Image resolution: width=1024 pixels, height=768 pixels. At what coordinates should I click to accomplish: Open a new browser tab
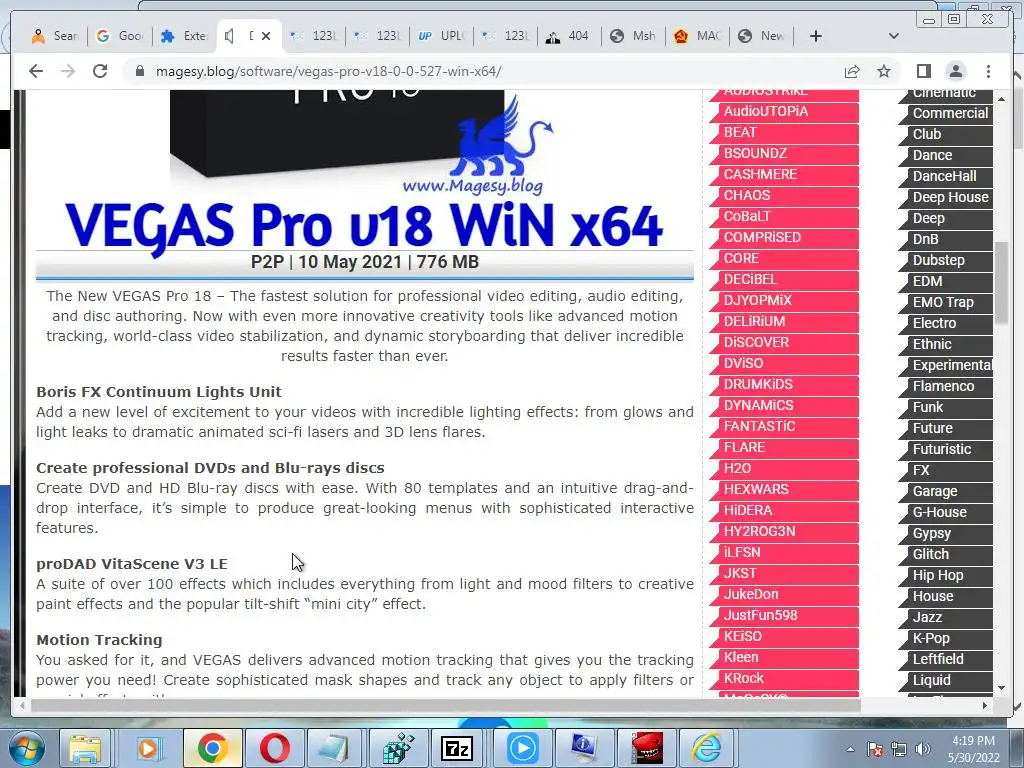pos(816,36)
